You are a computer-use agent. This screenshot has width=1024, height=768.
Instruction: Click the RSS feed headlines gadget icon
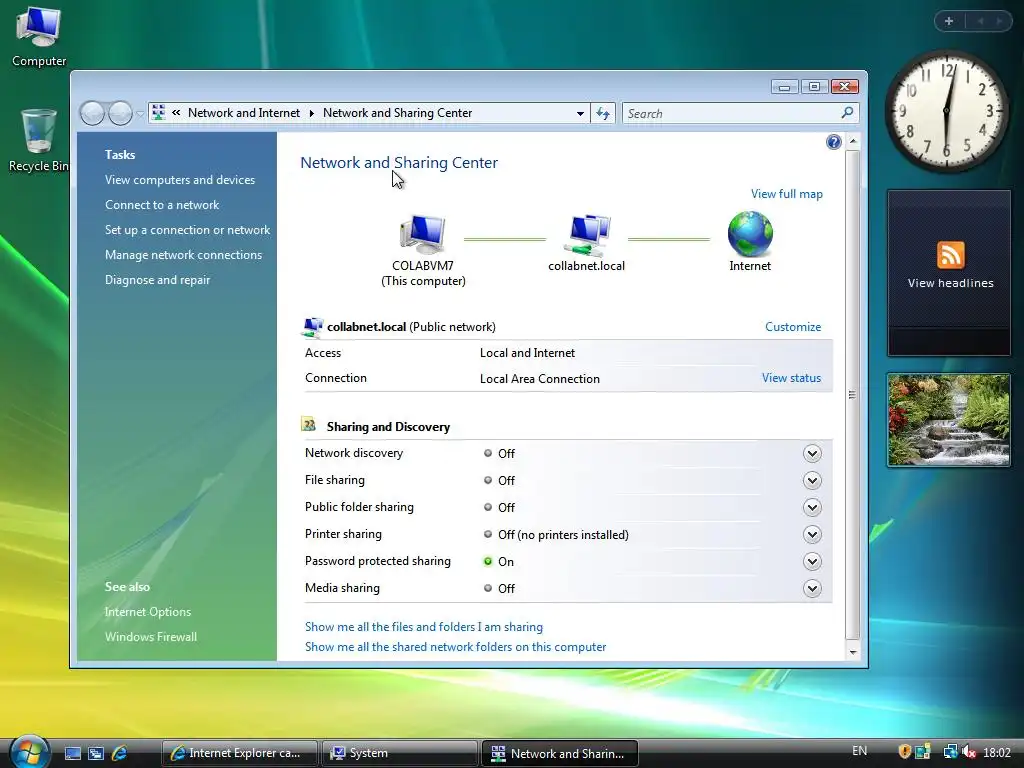pyautogui.click(x=950, y=255)
